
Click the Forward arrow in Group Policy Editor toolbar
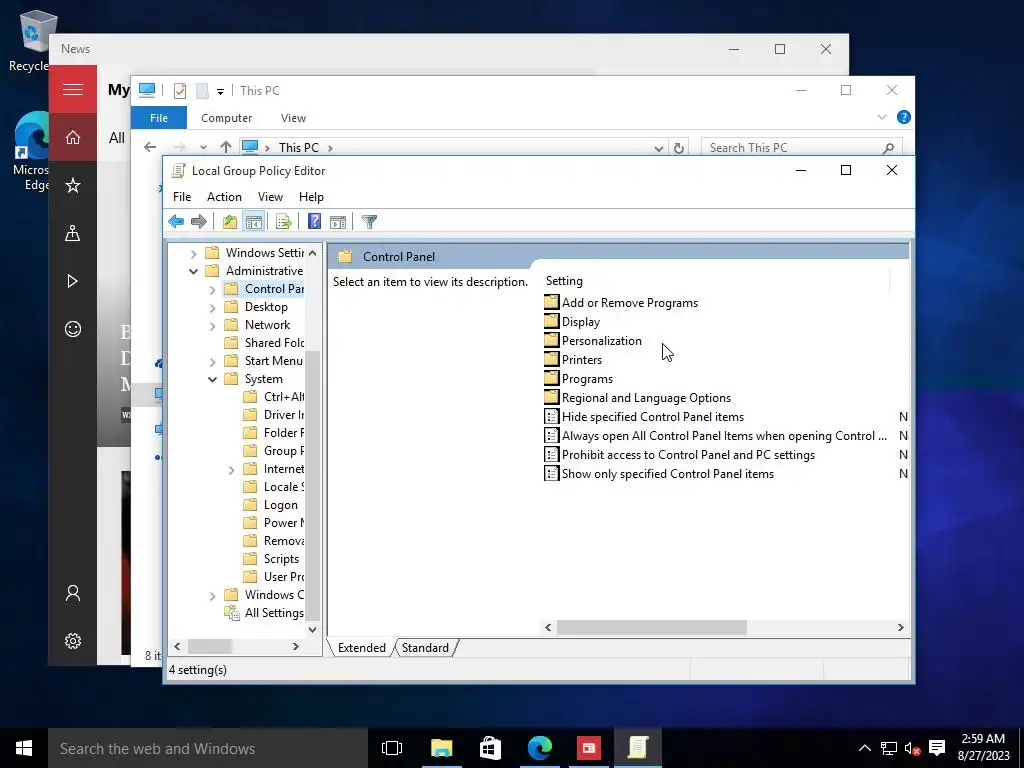199,221
